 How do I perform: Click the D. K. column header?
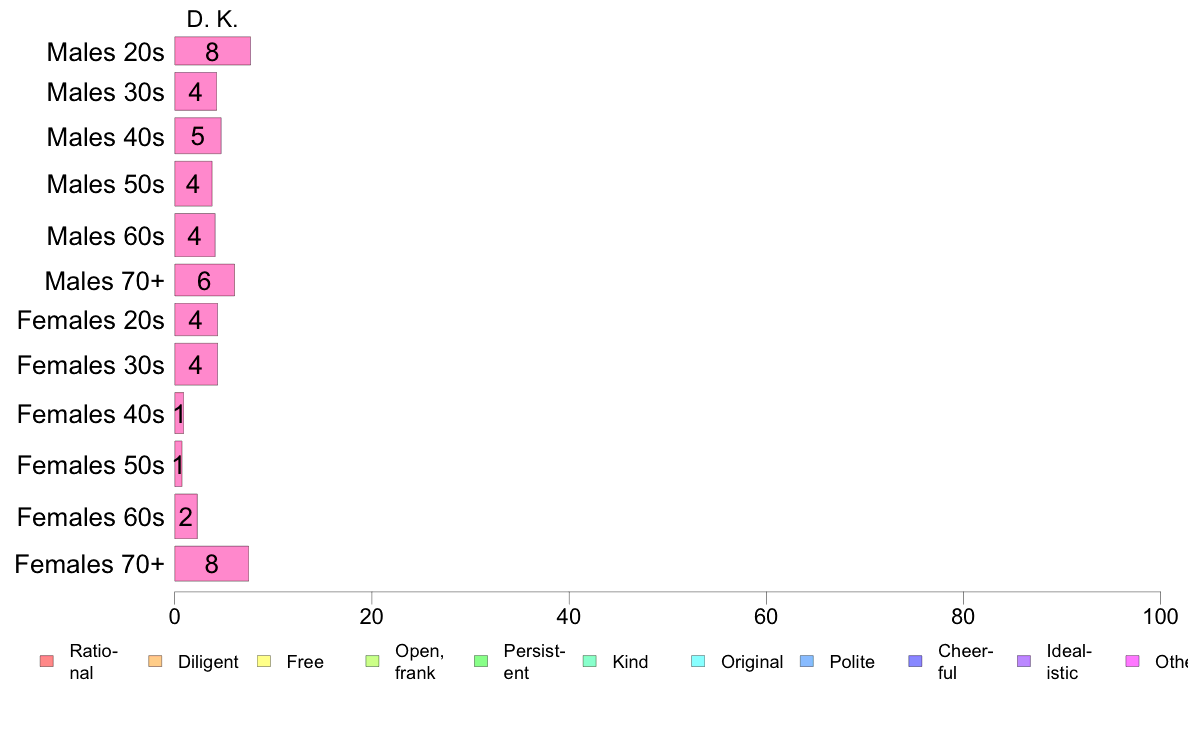[x=212, y=20]
